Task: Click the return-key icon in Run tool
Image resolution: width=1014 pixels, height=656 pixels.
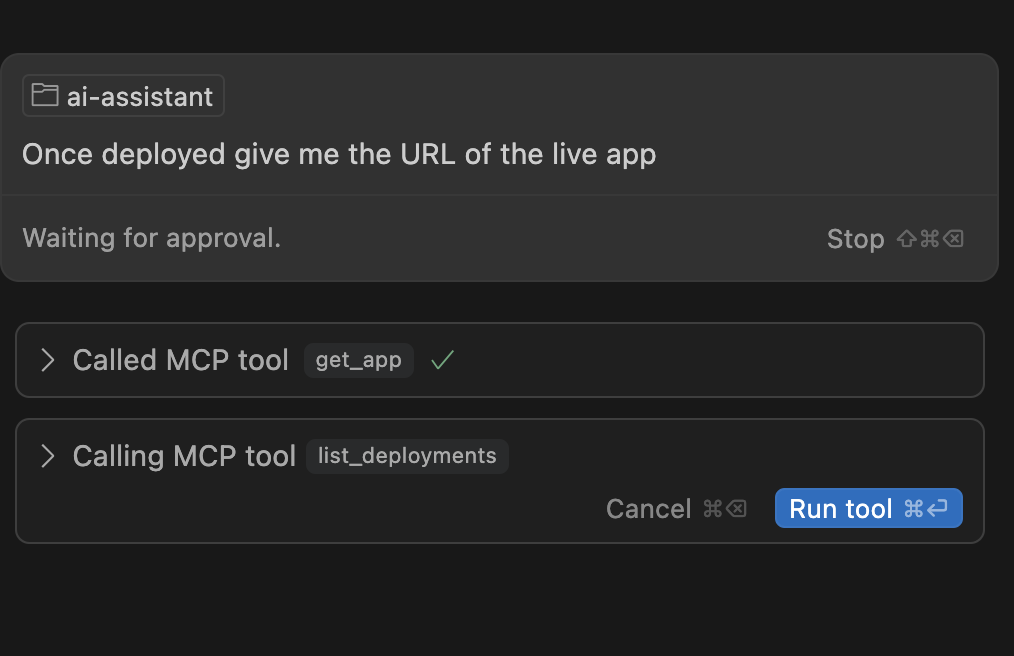Action: click(937, 509)
